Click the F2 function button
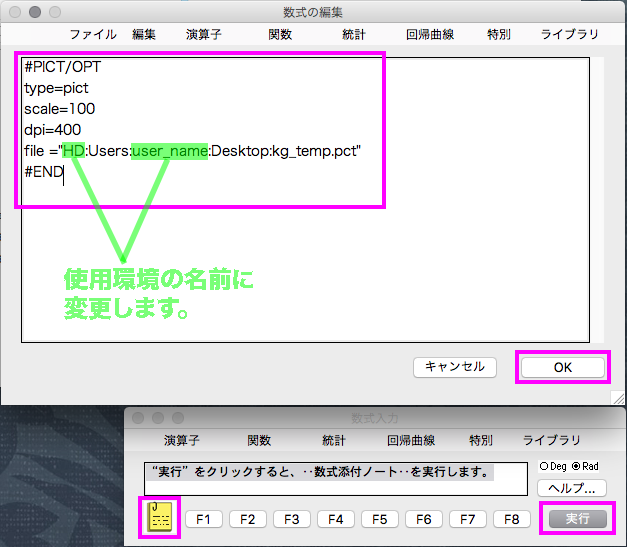This screenshot has width=627, height=547. (248, 519)
